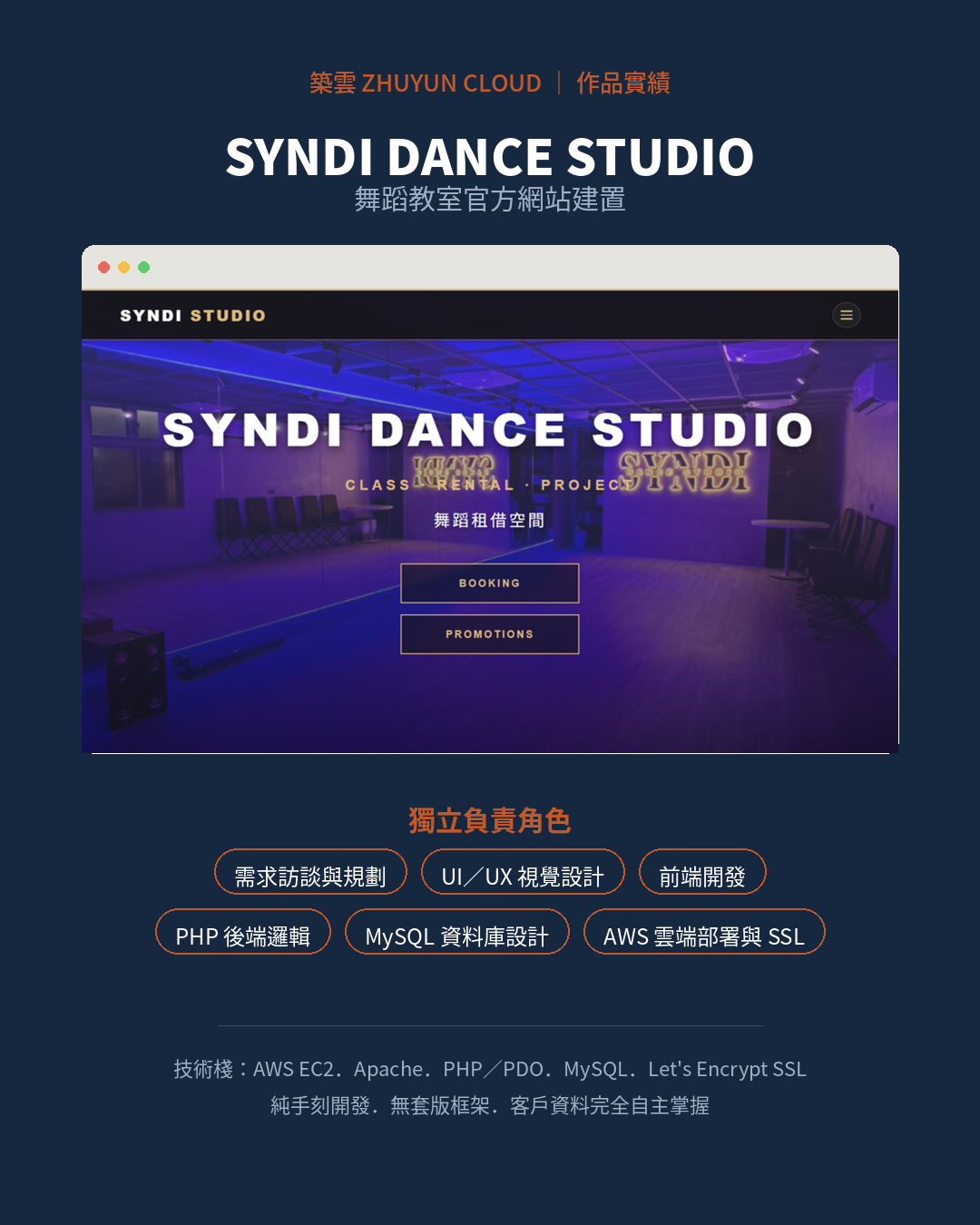This screenshot has width=980, height=1225.
Task: Click the CLASS · RENTAL · PROJECT tagline
Action: point(490,485)
